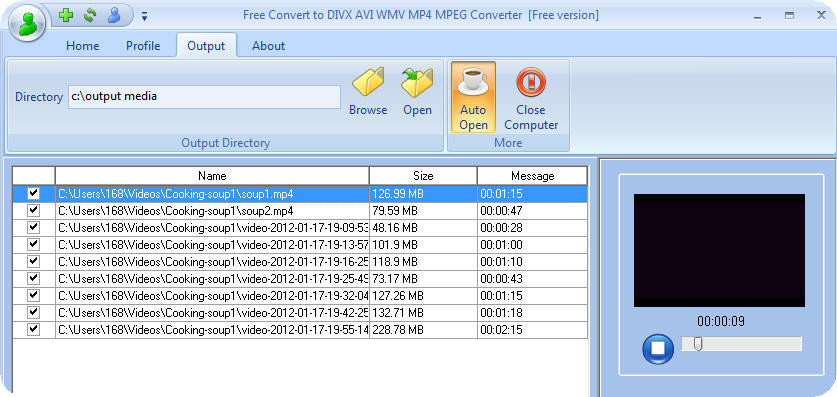The image size is (837, 397).
Task: Open the quick access toolbar dropdown arrow
Action: (x=144, y=17)
